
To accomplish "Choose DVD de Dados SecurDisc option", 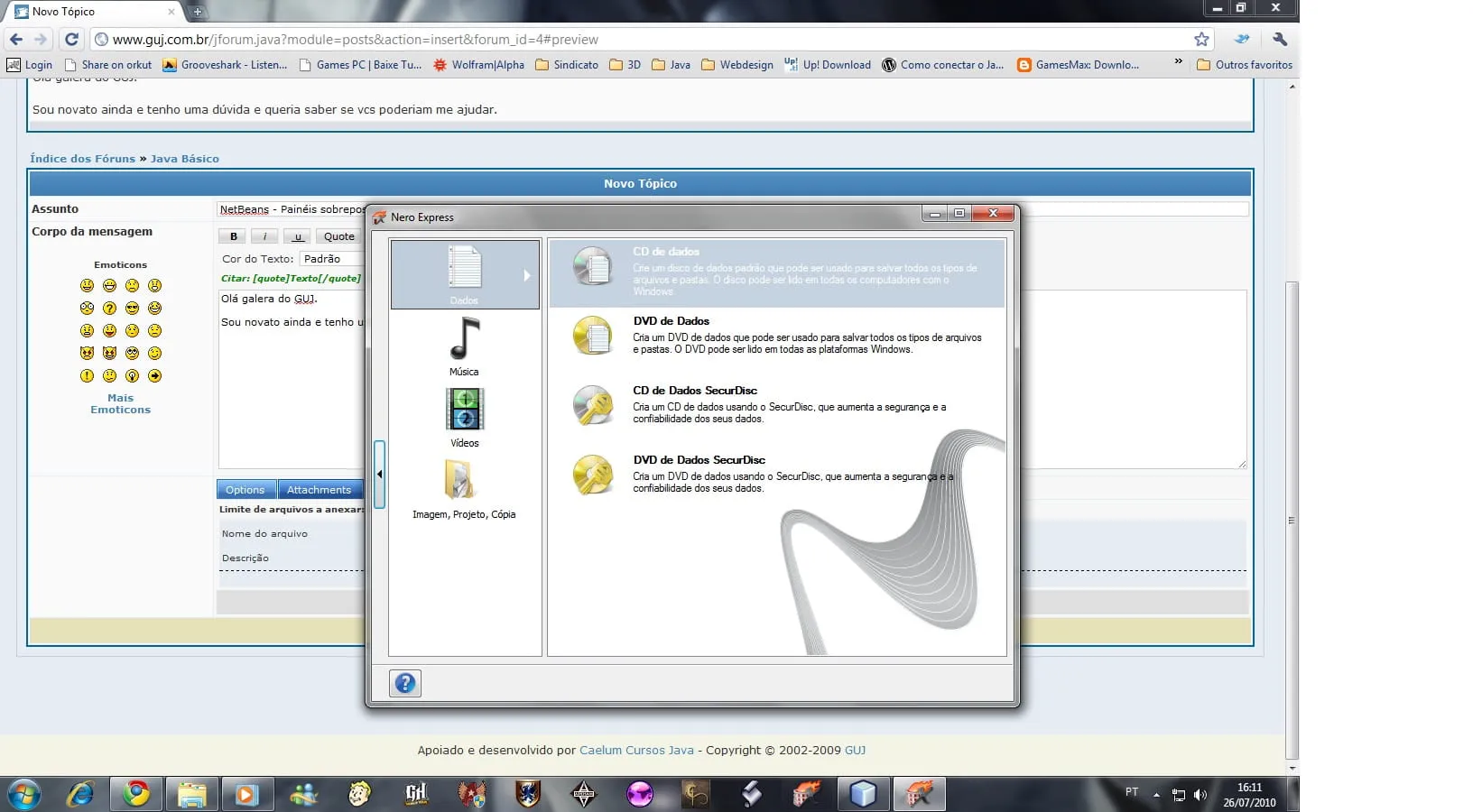I will (699, 460).
